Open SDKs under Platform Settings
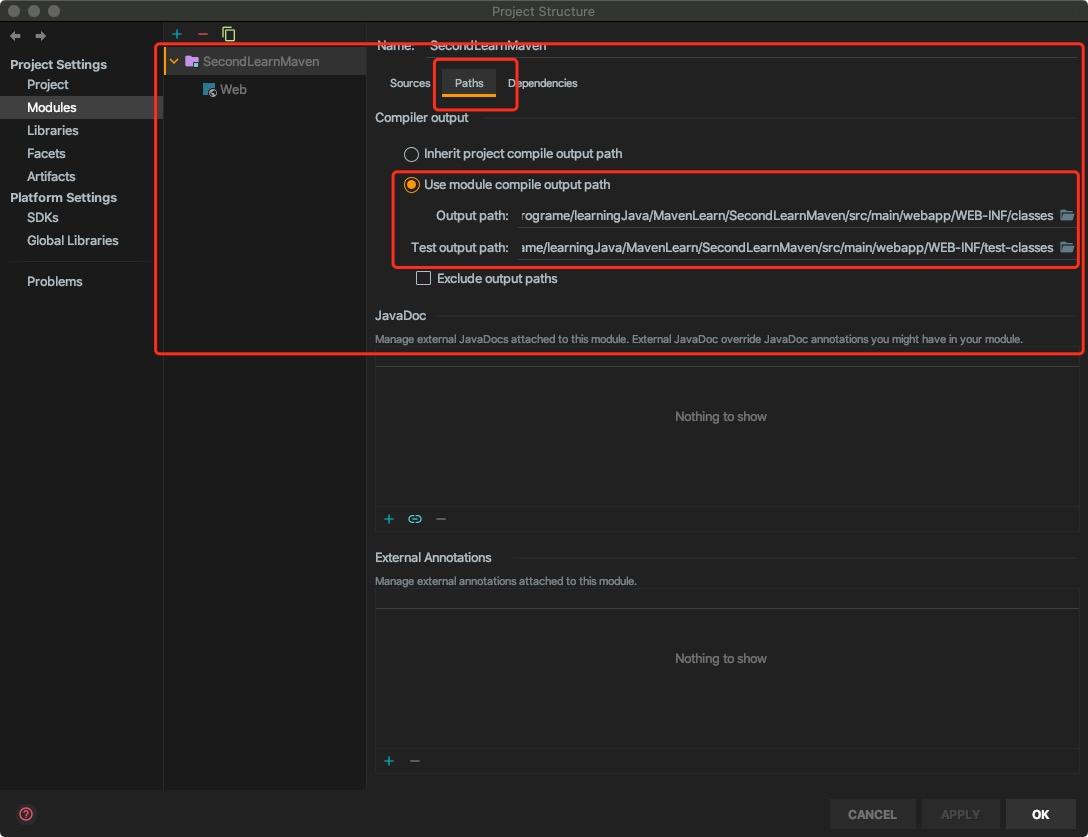 [42, 217]
